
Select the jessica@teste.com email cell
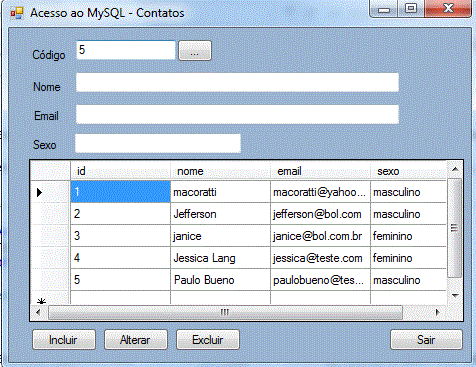(320, 258)
